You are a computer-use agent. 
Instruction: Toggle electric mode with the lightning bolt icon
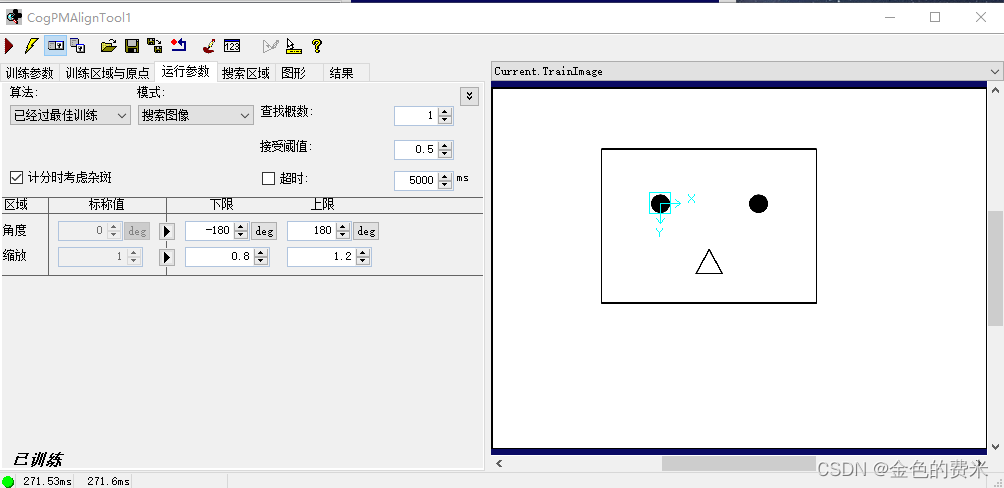(31, 46)
